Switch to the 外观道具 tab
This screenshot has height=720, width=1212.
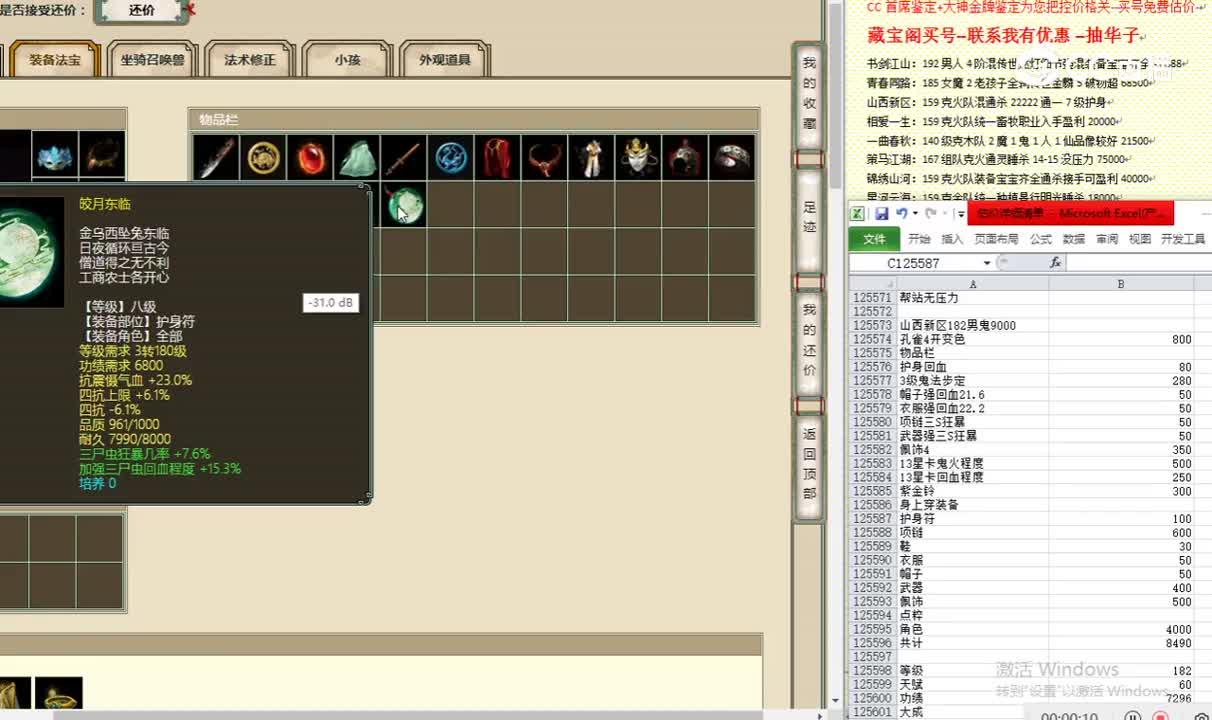click(x=444, y=60)
